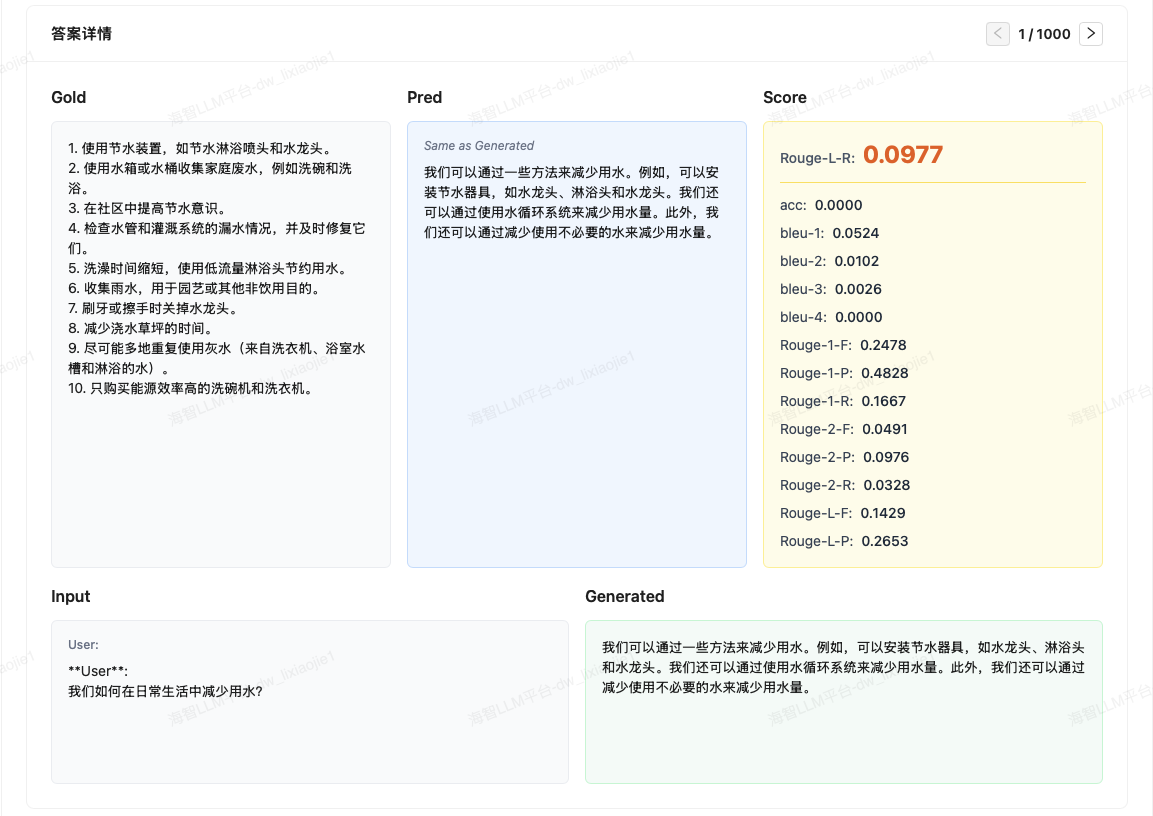The image size is (1153, 816).
Task: Select the Rouge-1-F score row
Action: click(843, 345)
